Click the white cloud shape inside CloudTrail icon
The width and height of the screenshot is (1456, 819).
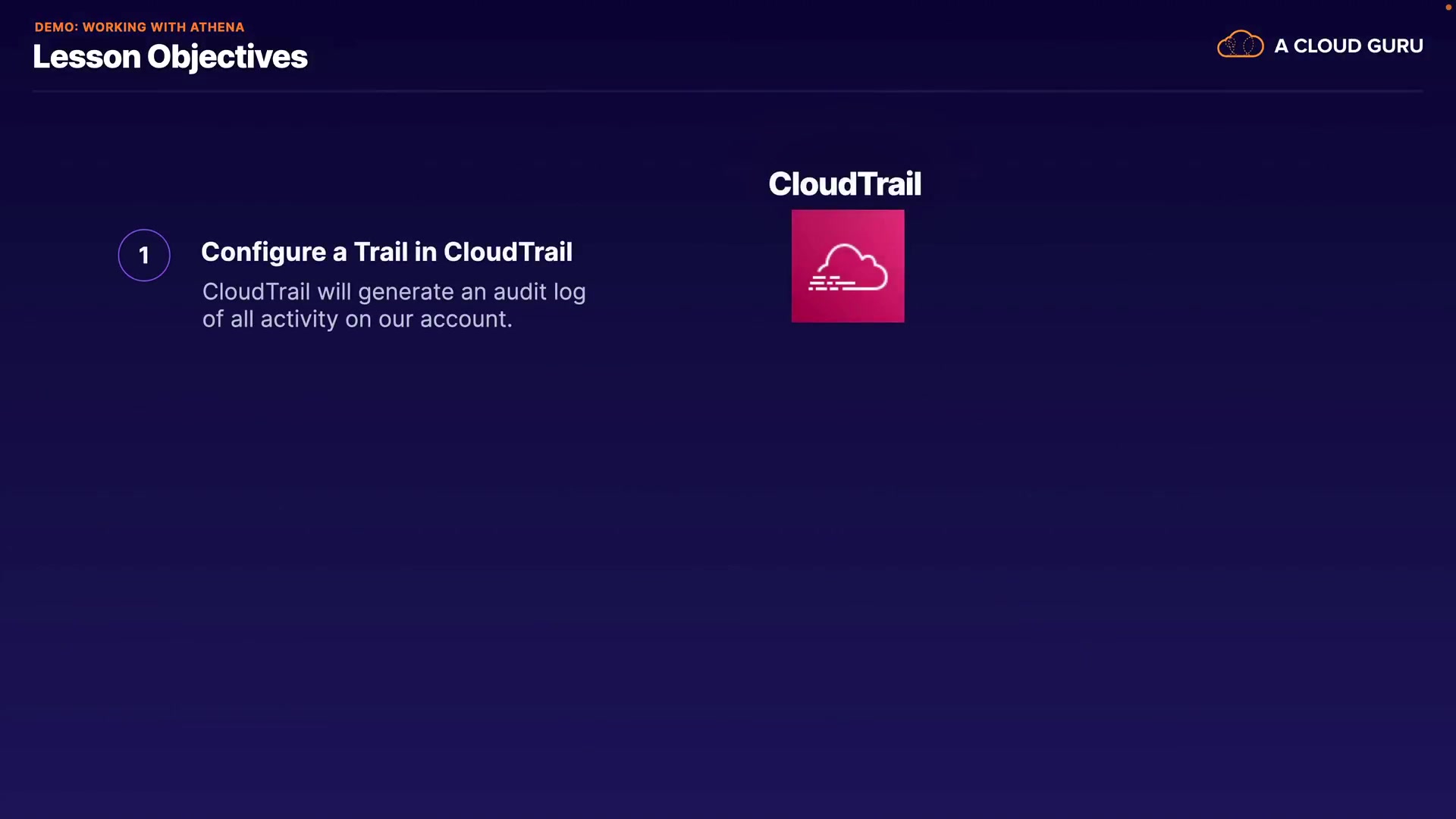click(855, 264)
